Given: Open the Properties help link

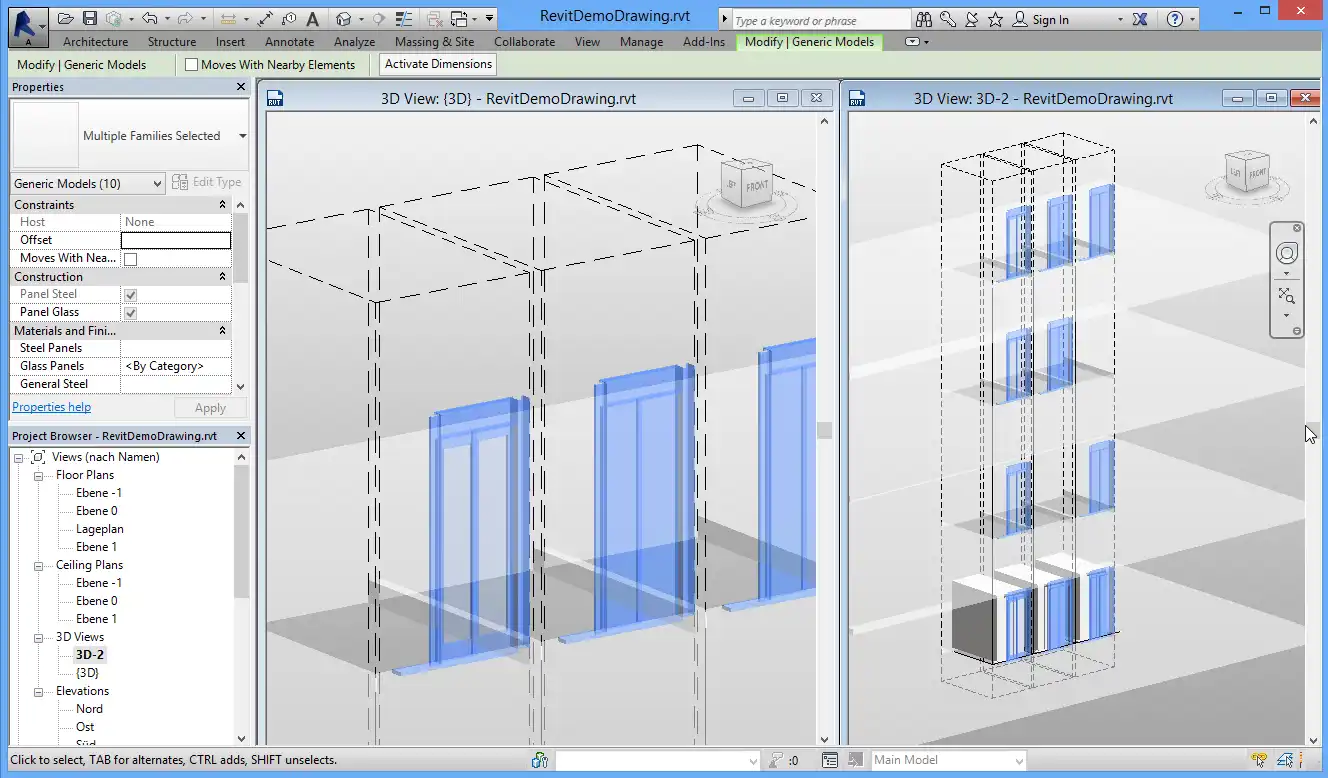Looking at the screenshot, I should tap(51, 407).
